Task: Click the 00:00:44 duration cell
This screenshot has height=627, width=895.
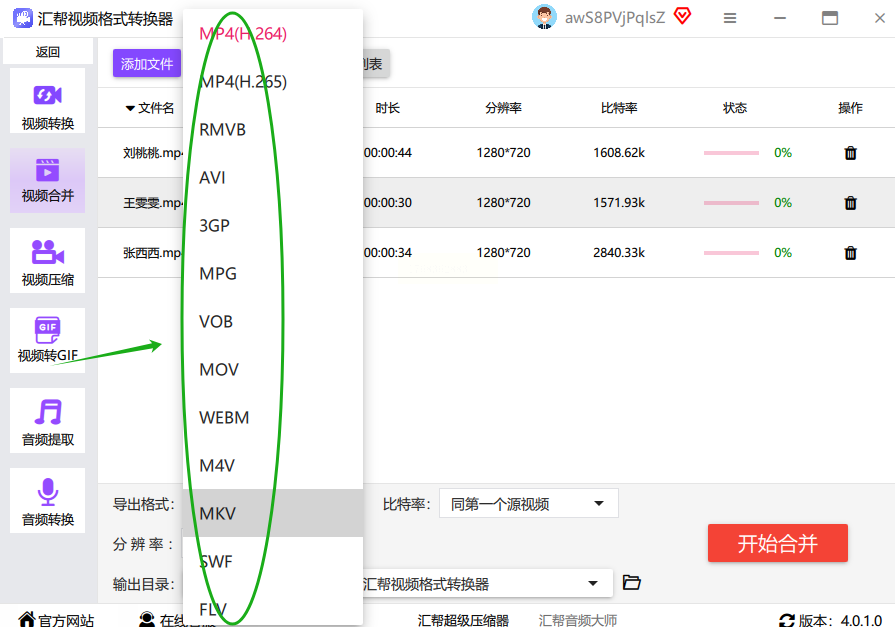Action: click(x=388, y=152)
